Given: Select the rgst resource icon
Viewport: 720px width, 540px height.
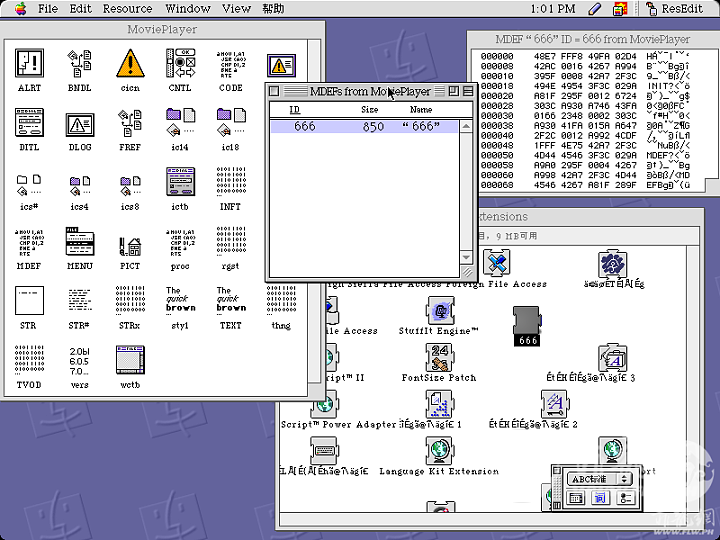Looking at the screenshot, I should [231, 241].
